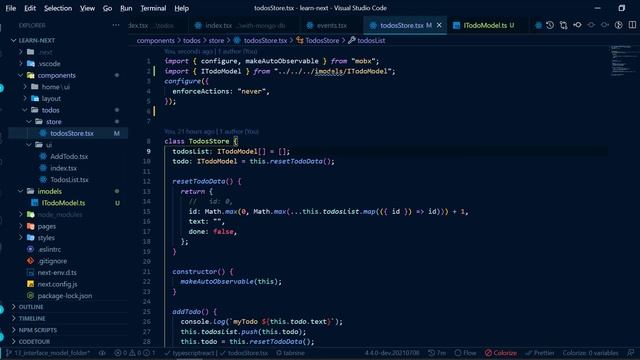The image size is (640, 360).
Task: Collapse the todos folder
Action: 50,110
